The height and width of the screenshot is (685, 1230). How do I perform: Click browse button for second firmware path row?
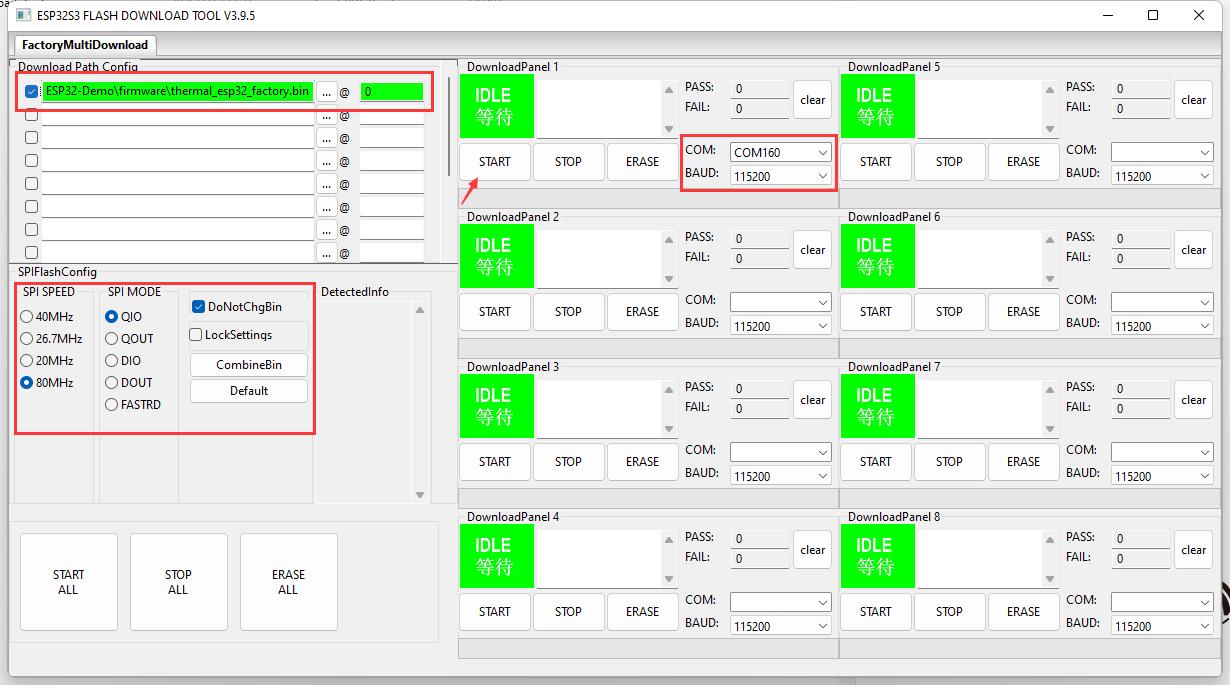click(x=326, y=115)
